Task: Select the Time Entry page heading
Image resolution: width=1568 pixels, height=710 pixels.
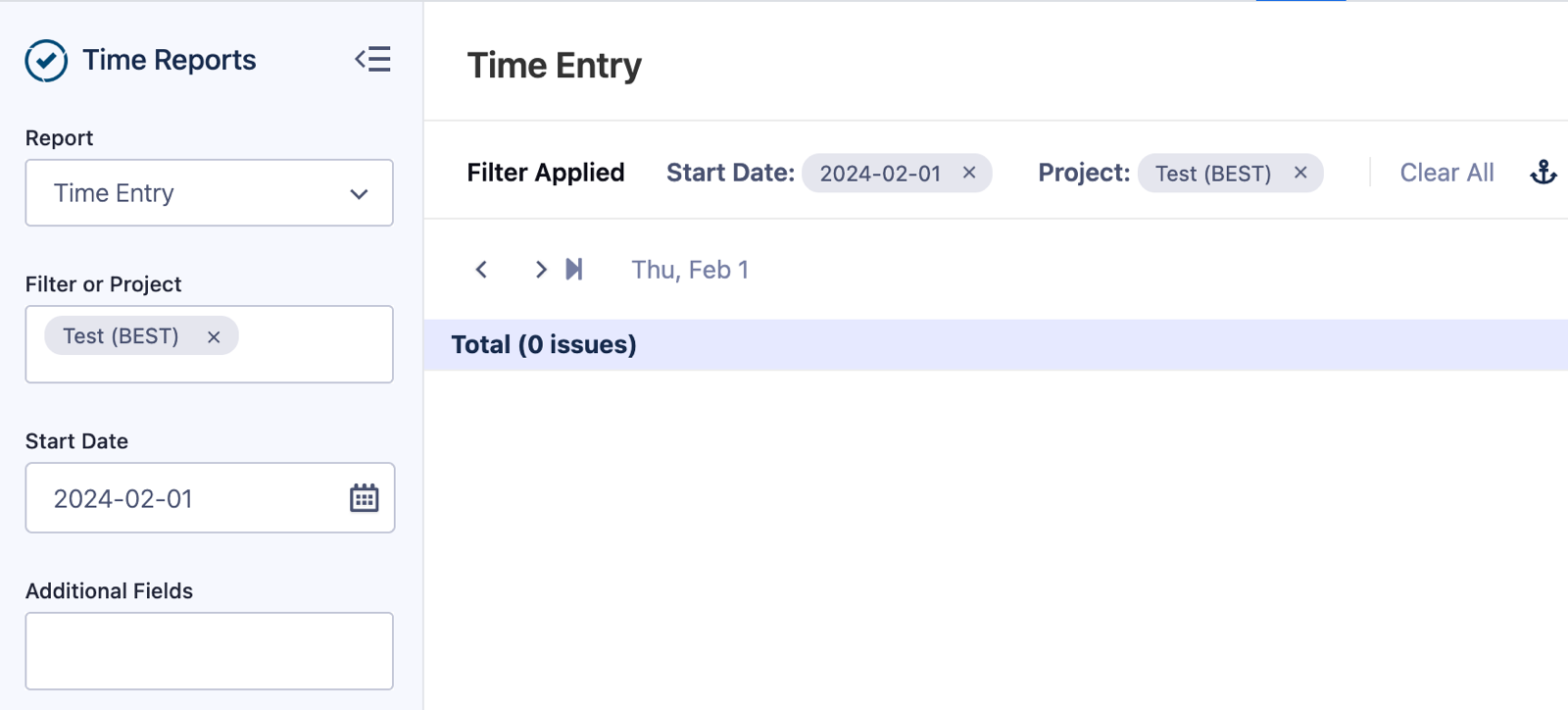Action: (x=555, y=65)
